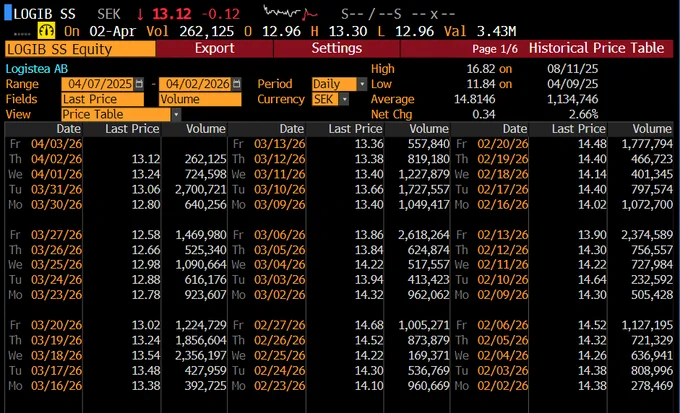Image resolution: width=680 pixels, height=413 pixels.
Task: Click the first column Last Price header
Action: click(132, 129)
